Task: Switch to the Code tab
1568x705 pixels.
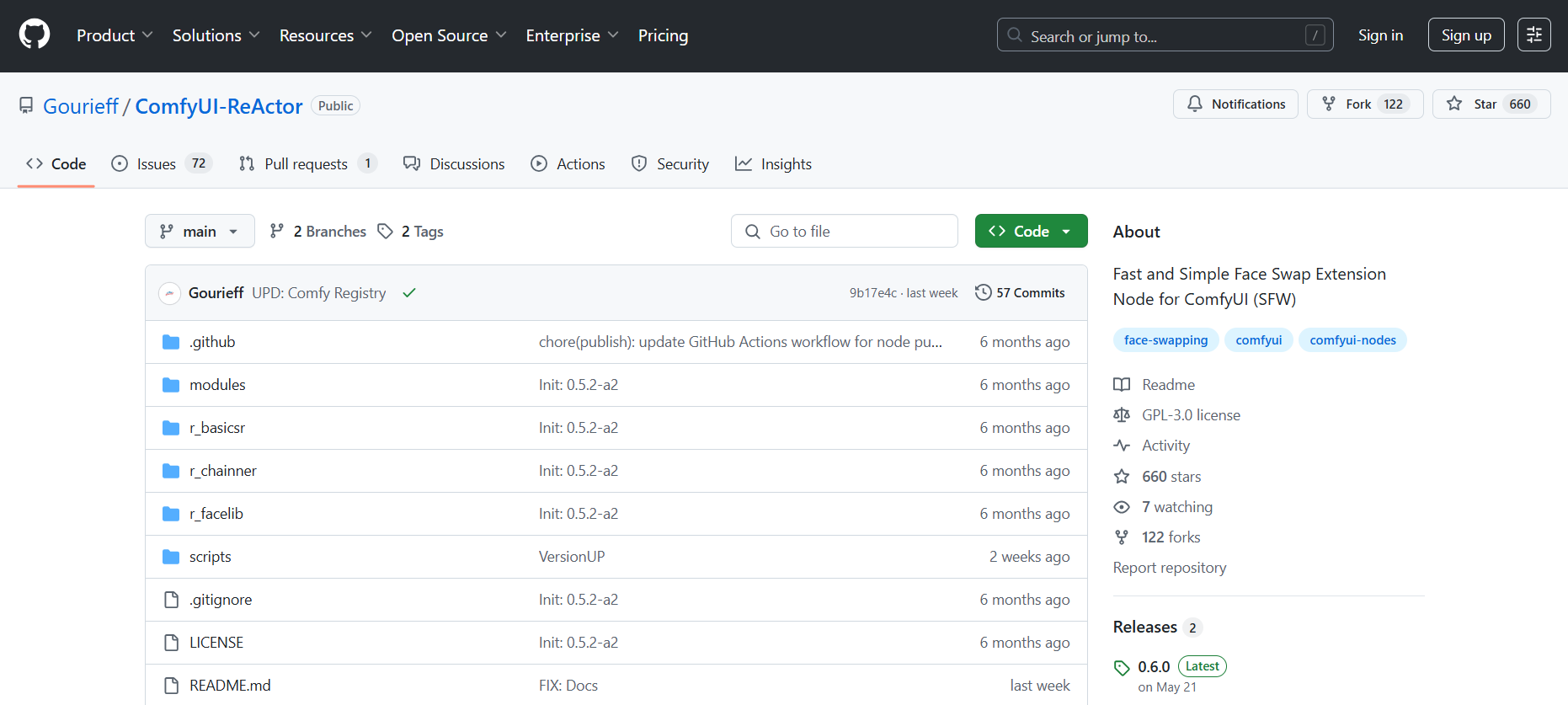Action: pos(56,163)
